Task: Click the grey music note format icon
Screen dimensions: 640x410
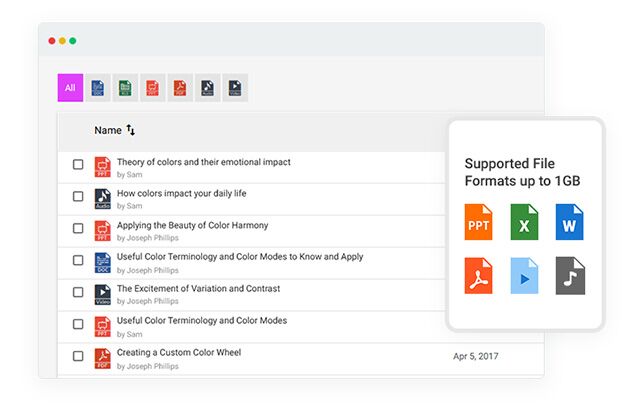Action: [x=570, y=275]
